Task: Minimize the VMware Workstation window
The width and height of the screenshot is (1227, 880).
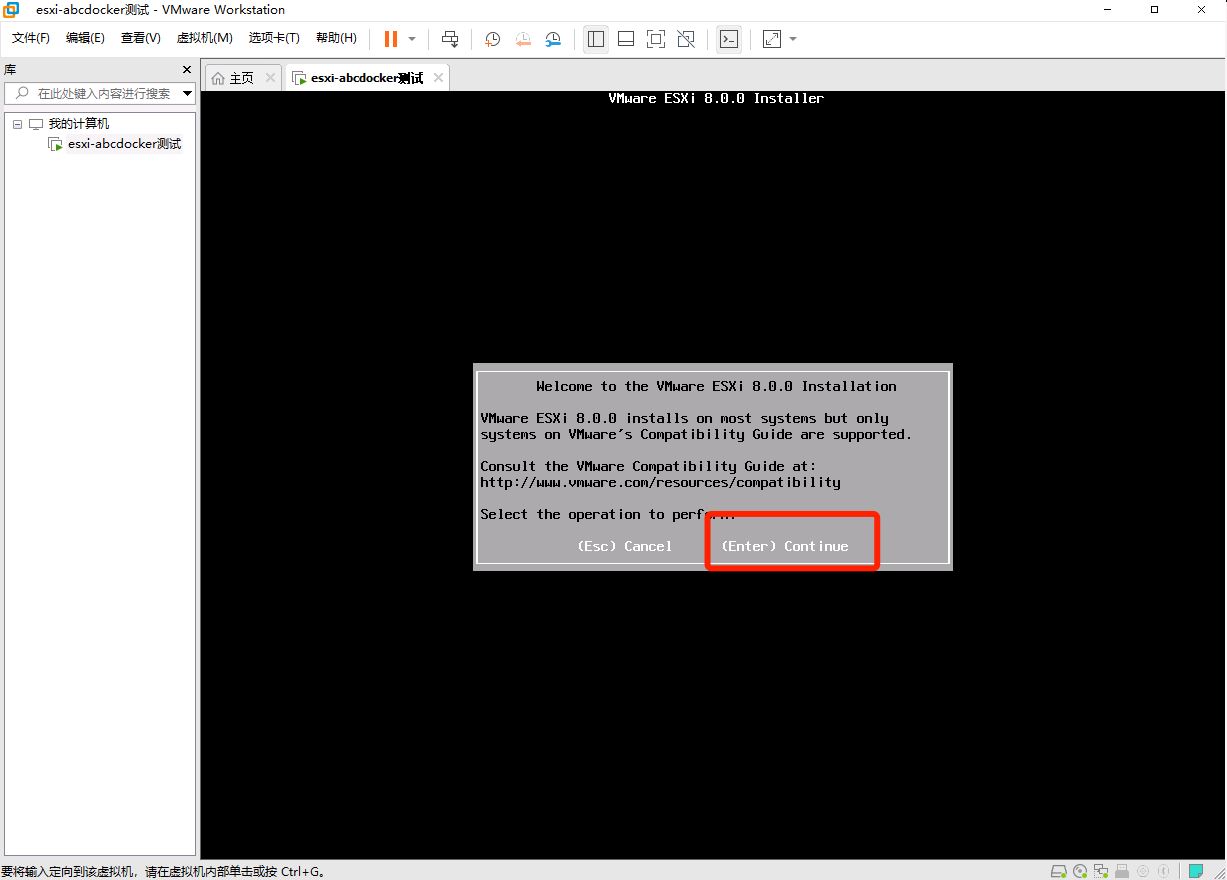Action: pyautogui.click(x=1109, y=10)
